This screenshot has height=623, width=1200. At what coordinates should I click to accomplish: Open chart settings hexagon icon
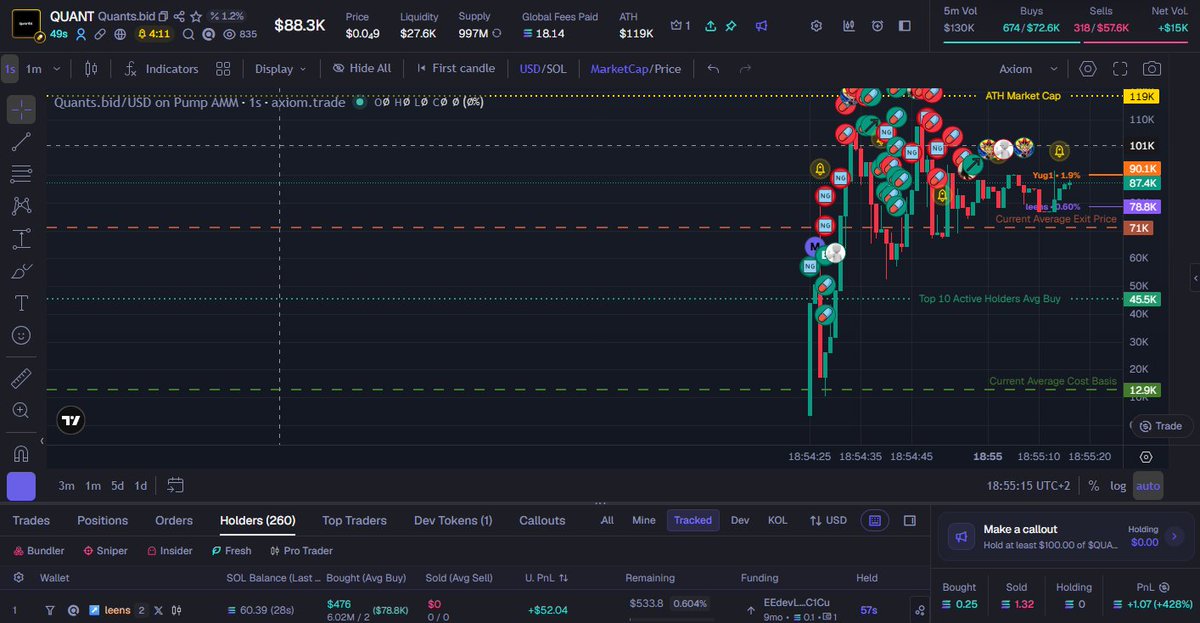tap(1088, 69)
